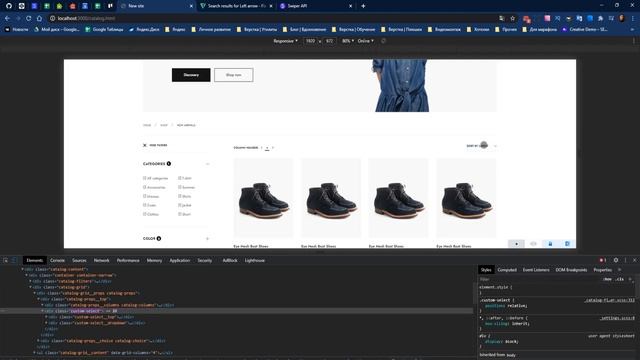
Task: Expand the Color filter section
Action: [208, 238]
